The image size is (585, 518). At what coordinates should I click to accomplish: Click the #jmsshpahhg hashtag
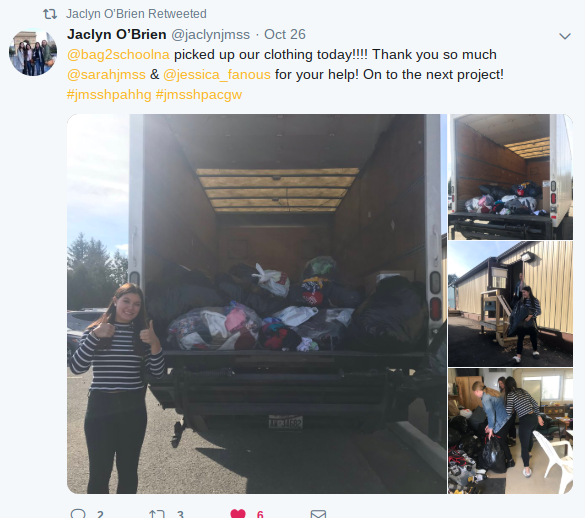[x=109, y=95]
